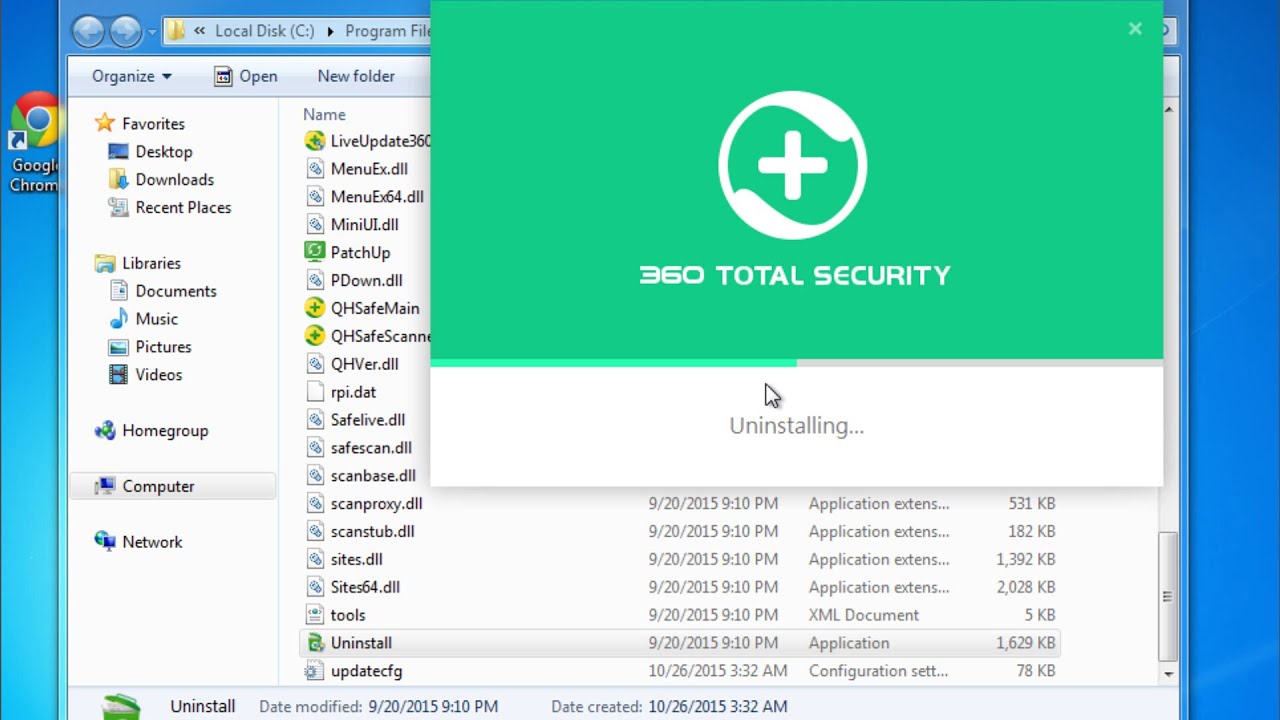Click the Explorer Forward navigation arrow
The image size is (1280, 720).
[125, 31]
